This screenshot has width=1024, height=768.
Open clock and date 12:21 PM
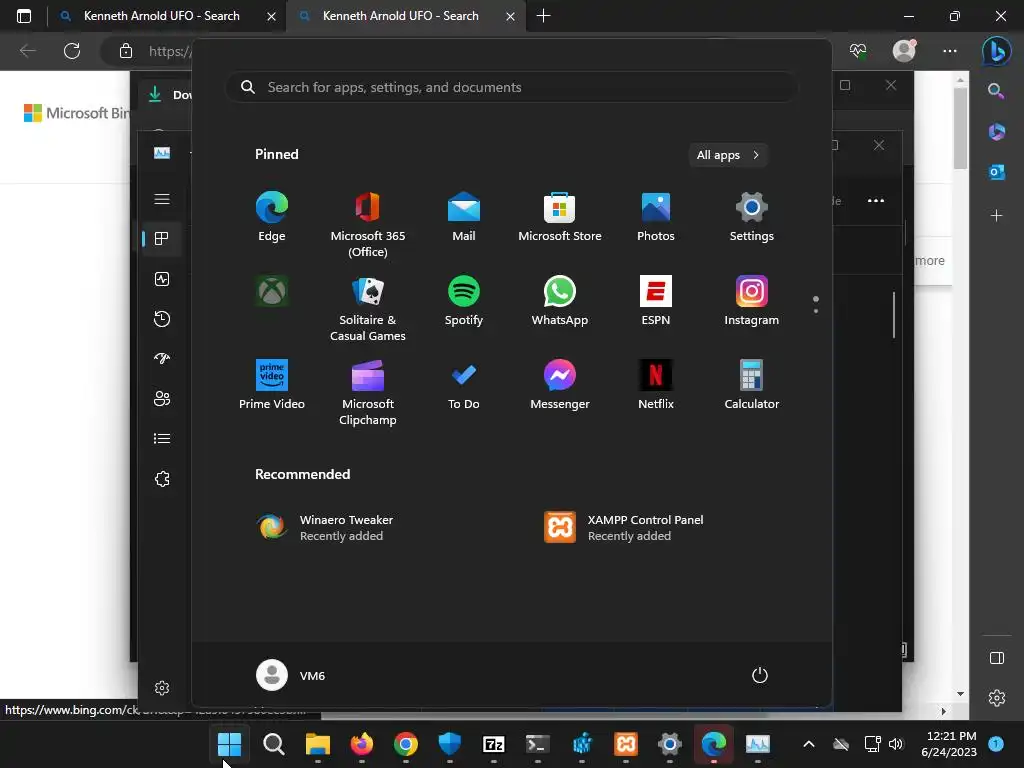[949, 743]
